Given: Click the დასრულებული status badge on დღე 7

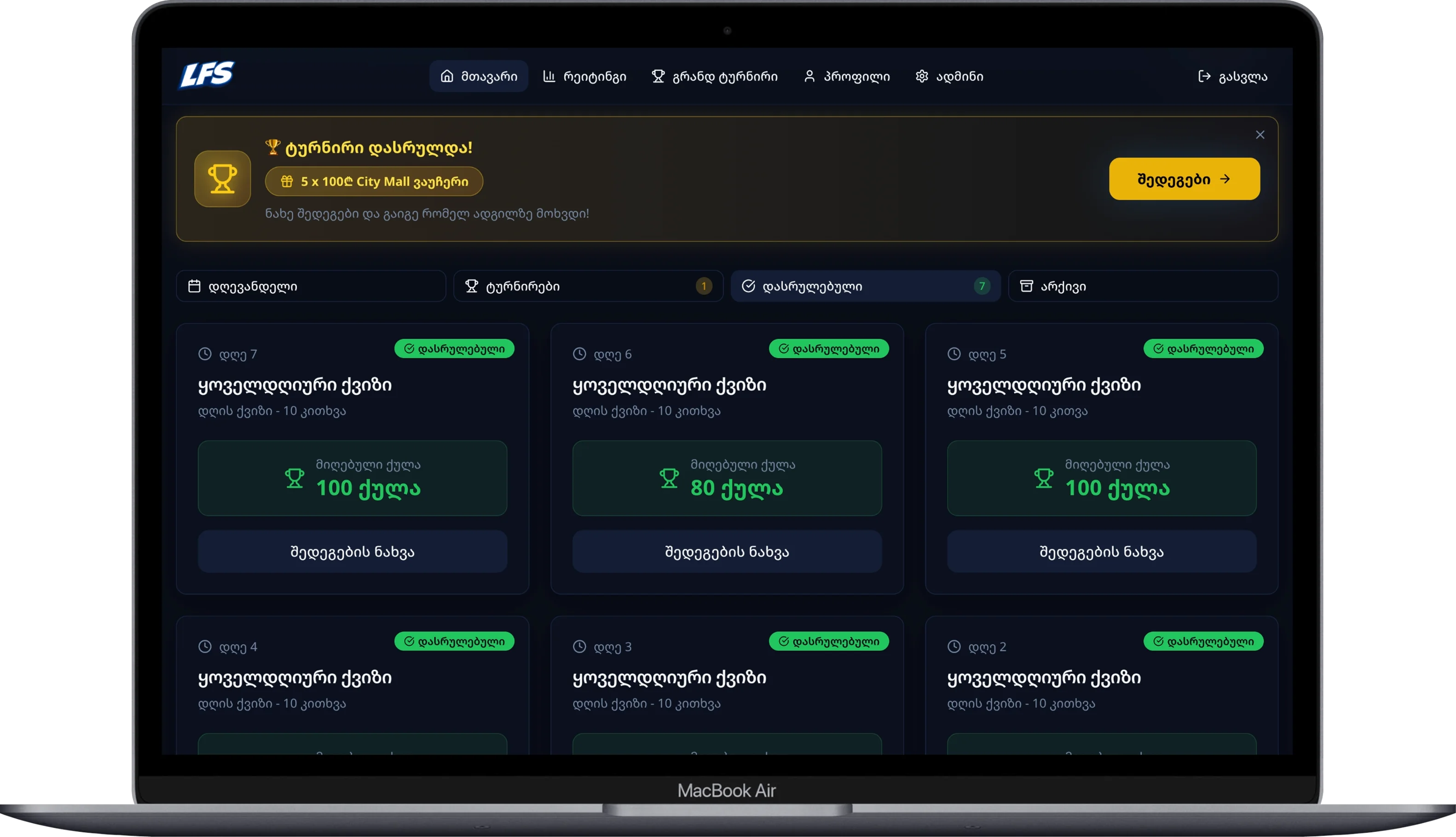Looking at the screenshot, I should click(454, 349).
